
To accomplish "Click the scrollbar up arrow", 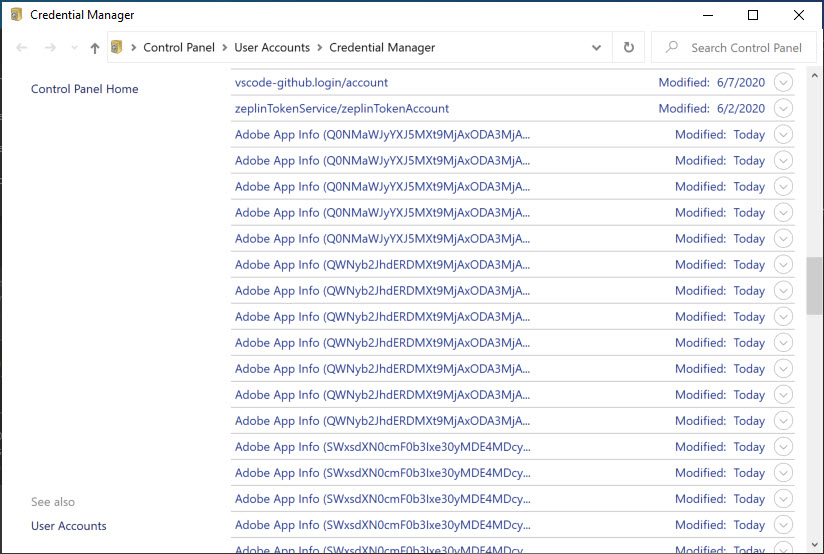I will coord(814,76).
